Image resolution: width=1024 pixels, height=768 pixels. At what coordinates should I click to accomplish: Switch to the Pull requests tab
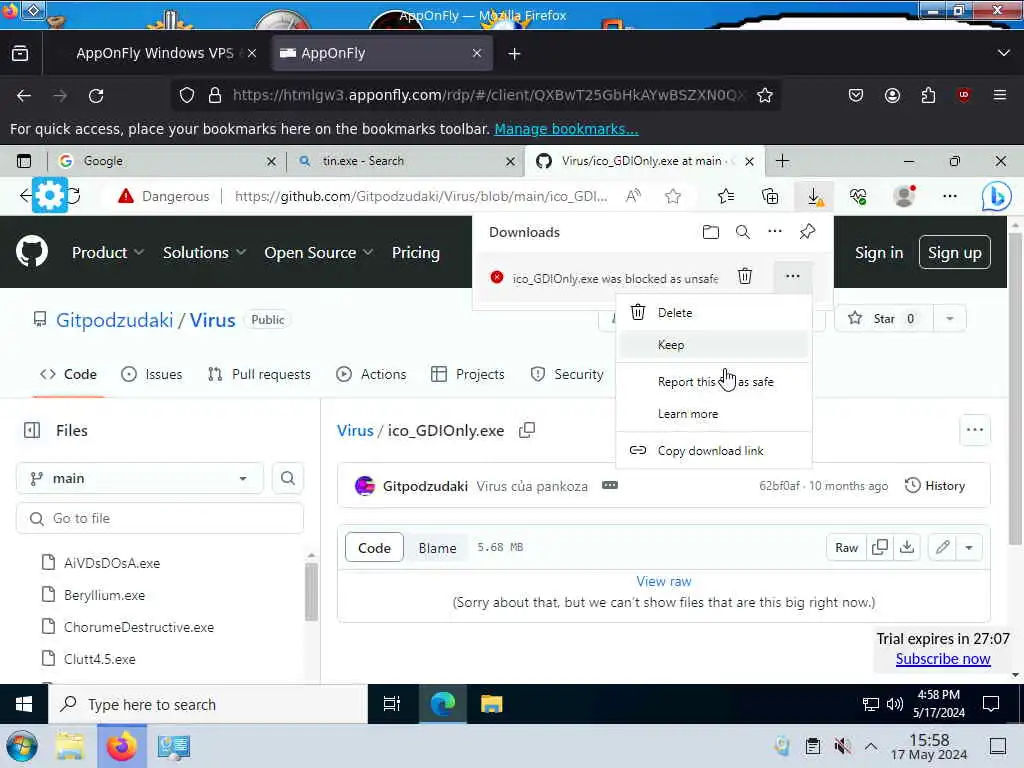pyautogui.click(x=259, y=374)
